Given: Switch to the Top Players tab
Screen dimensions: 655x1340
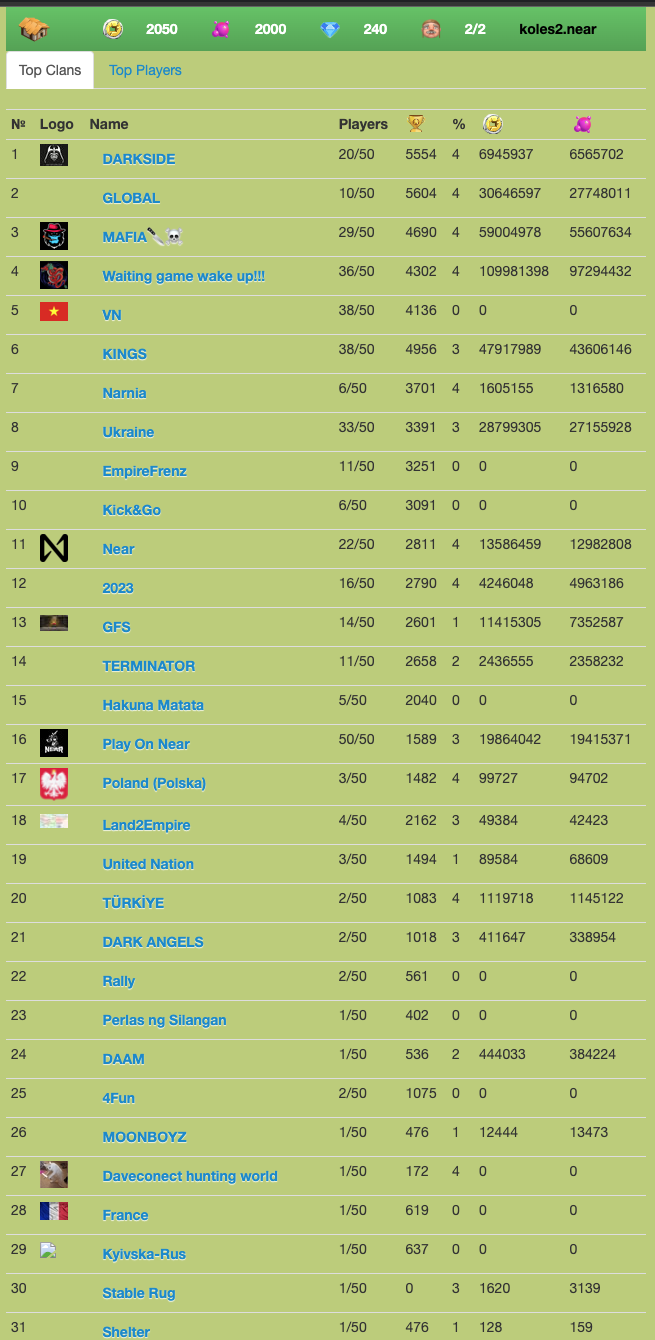Looking at the screenshot, I should (145, 70).
